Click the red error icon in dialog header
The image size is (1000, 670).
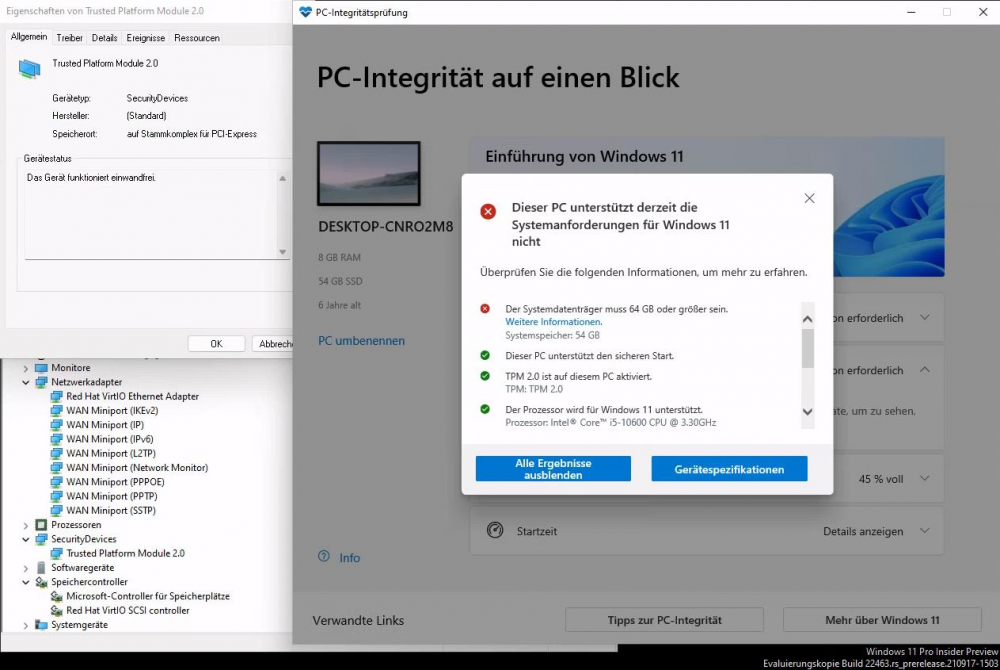point(488,211)
